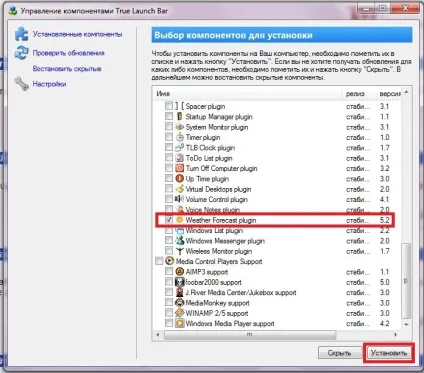Viewport: 424px width, 373px height.
Task: Click the TLB Clock plugin label
Action: 210,148
